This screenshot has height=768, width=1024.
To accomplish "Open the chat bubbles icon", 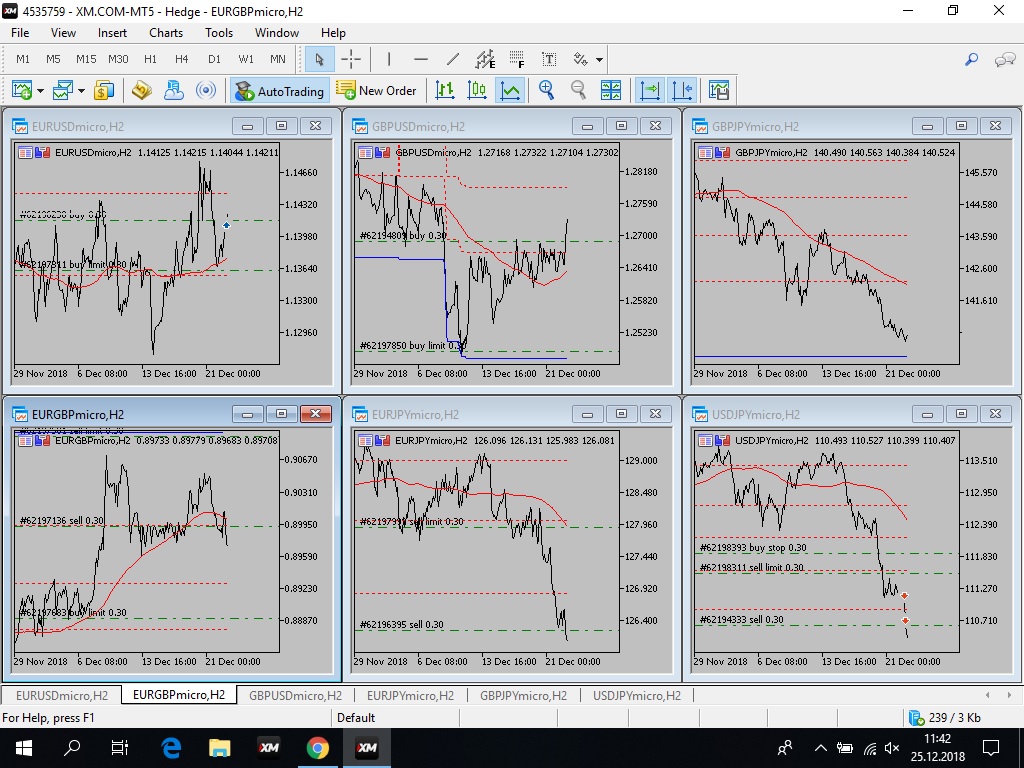I will tap(1004, 59).
